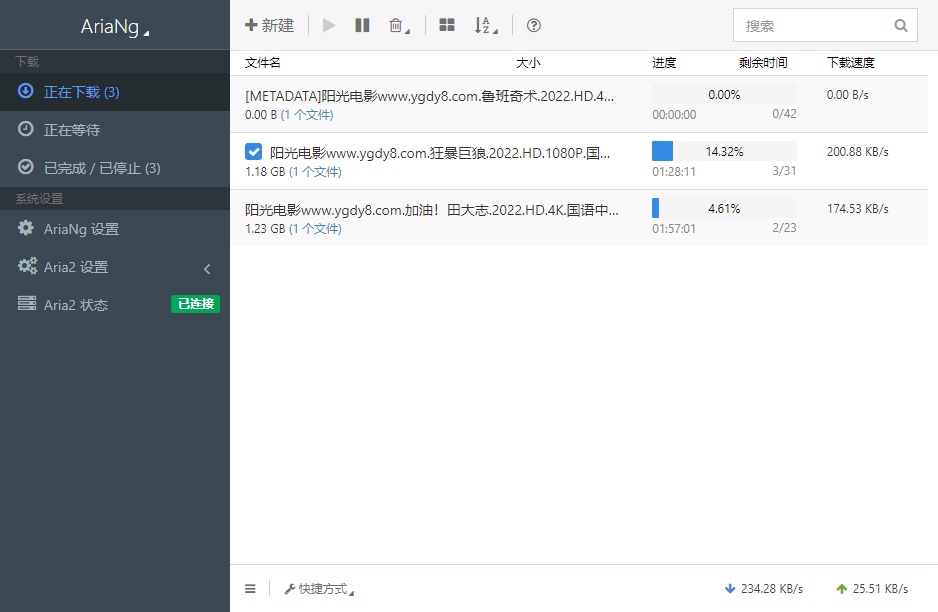Click global upload speed 25.51 KB/s

pos(872,589)
